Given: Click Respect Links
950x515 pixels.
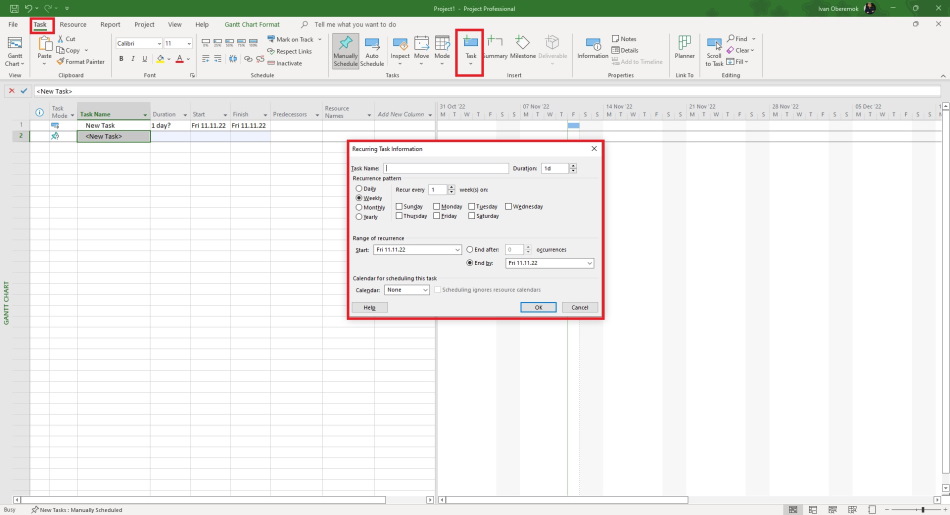Looking at the screenshot, I should [x=290, y=52].
